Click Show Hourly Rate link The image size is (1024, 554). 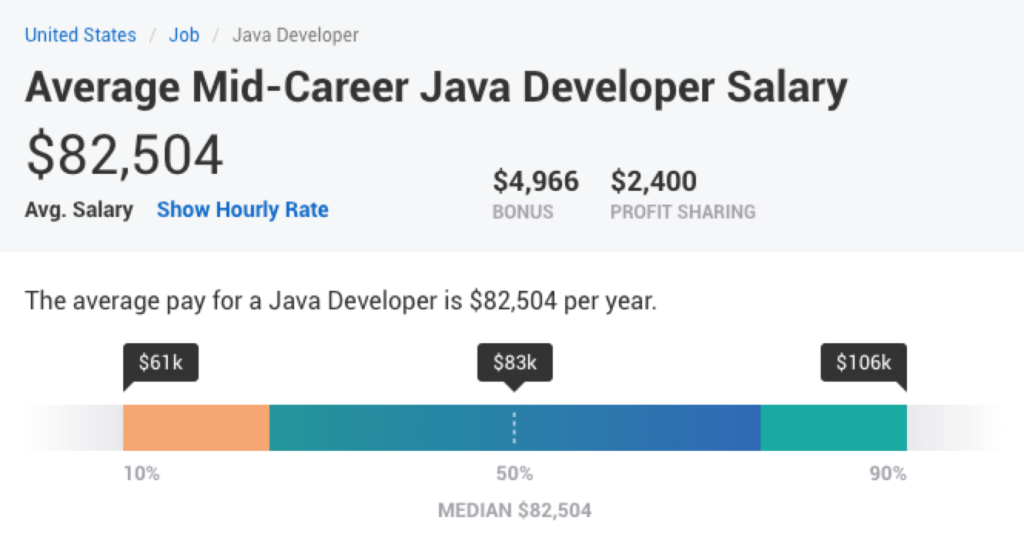[x=242, y=210]
